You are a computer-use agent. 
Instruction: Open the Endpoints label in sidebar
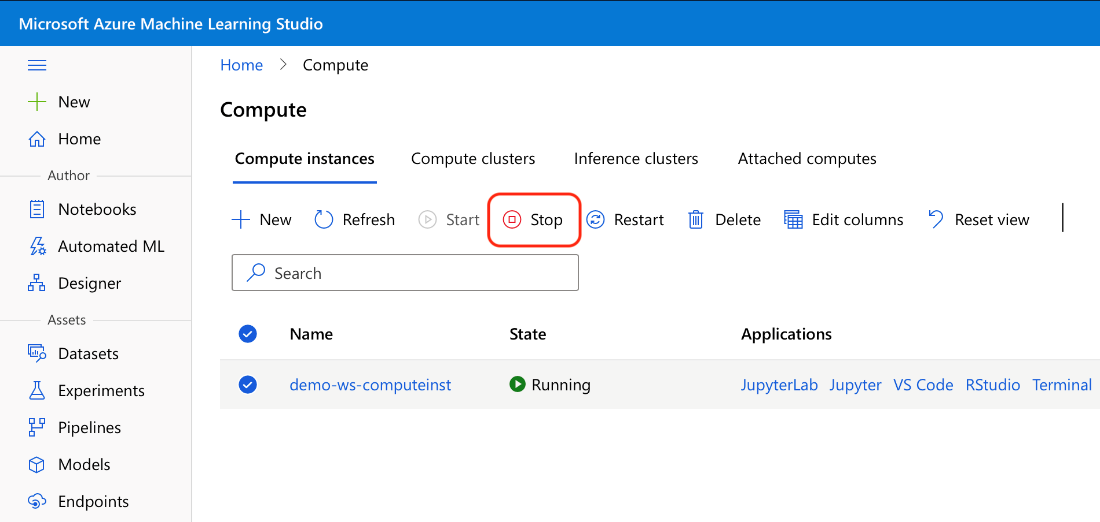coord(94,502)
